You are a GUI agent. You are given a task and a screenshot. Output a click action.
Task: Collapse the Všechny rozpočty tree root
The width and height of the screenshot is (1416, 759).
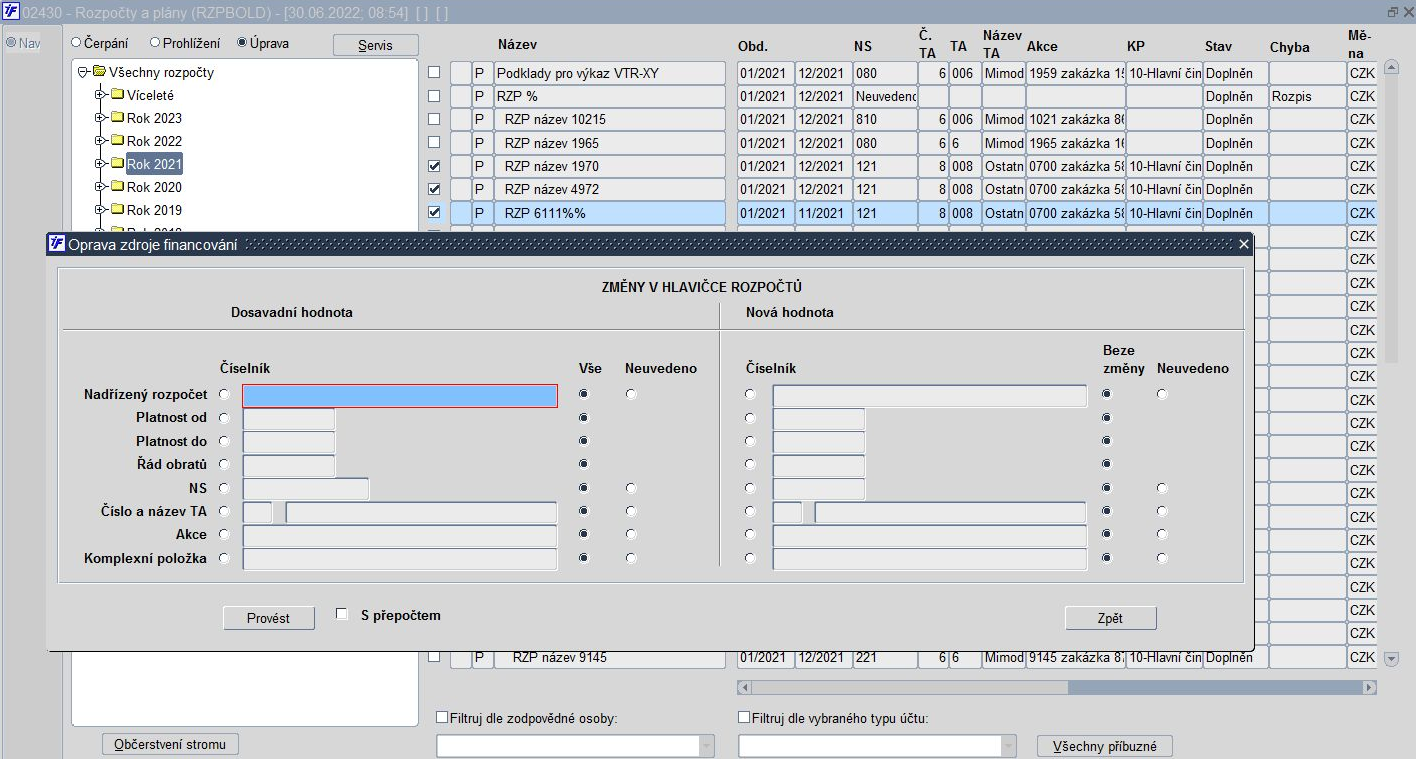point(83,72)
